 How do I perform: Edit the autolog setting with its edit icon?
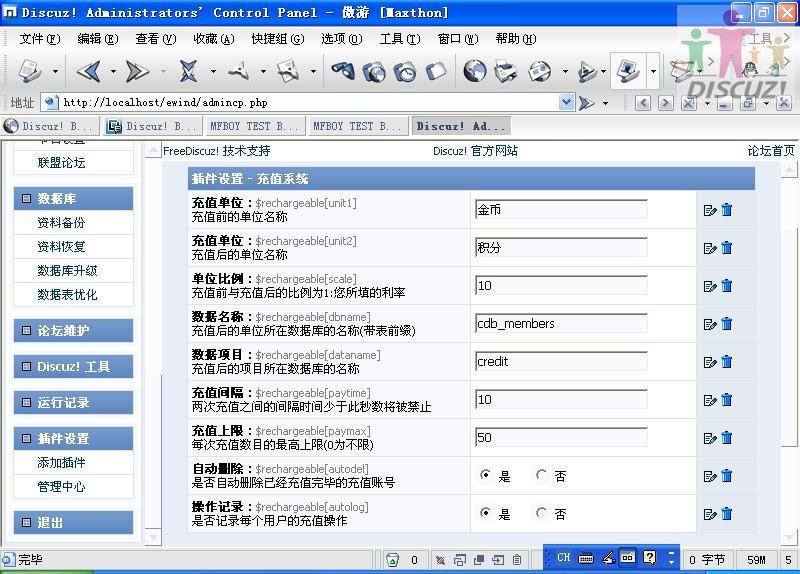click(x=710, y=514)
